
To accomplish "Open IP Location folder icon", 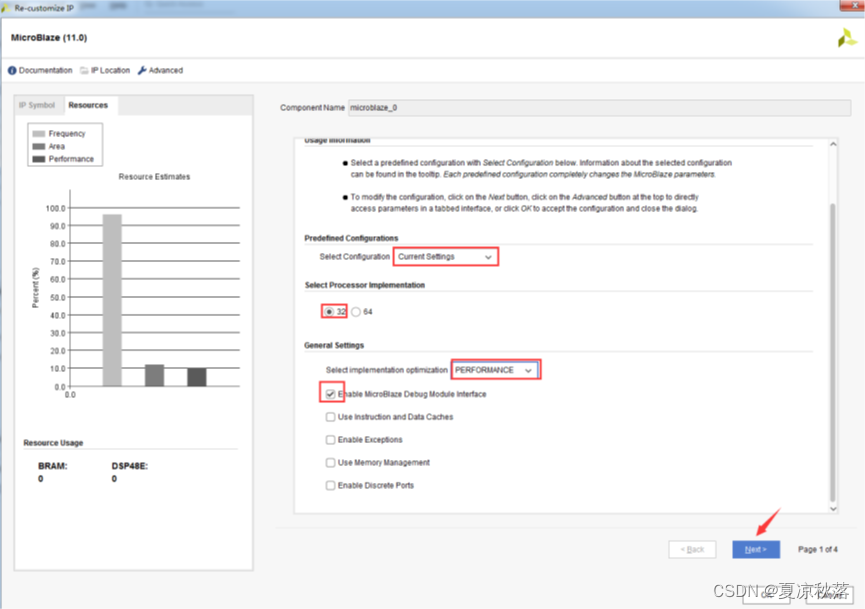I will [84, 71].
